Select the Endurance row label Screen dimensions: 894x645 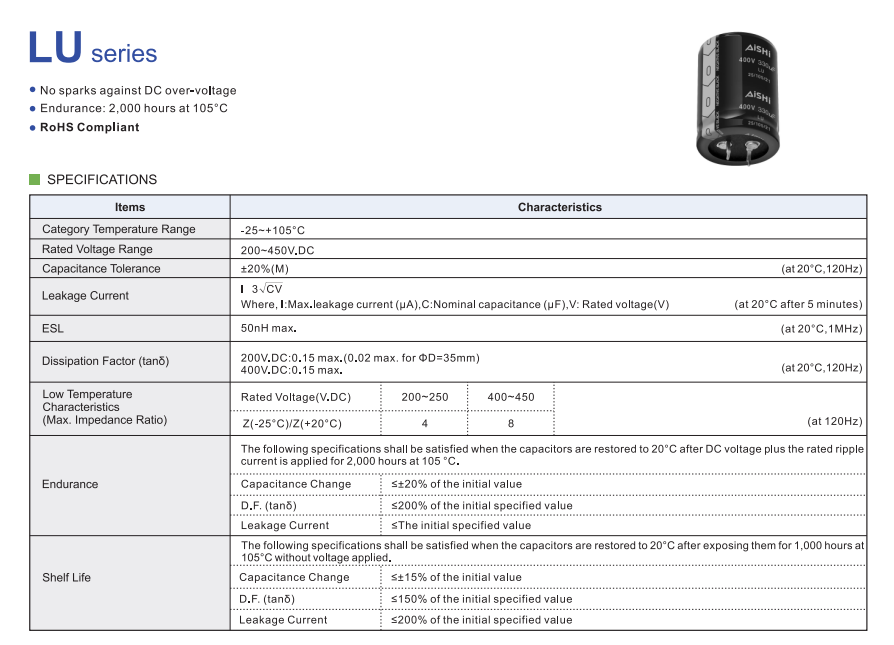(70, 484)
